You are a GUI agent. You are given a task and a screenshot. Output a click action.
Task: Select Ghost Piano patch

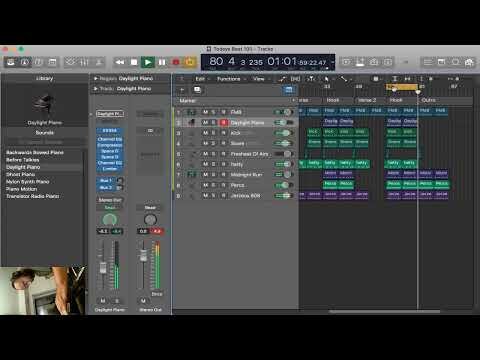pyautogui.click(x=20, y=174)
